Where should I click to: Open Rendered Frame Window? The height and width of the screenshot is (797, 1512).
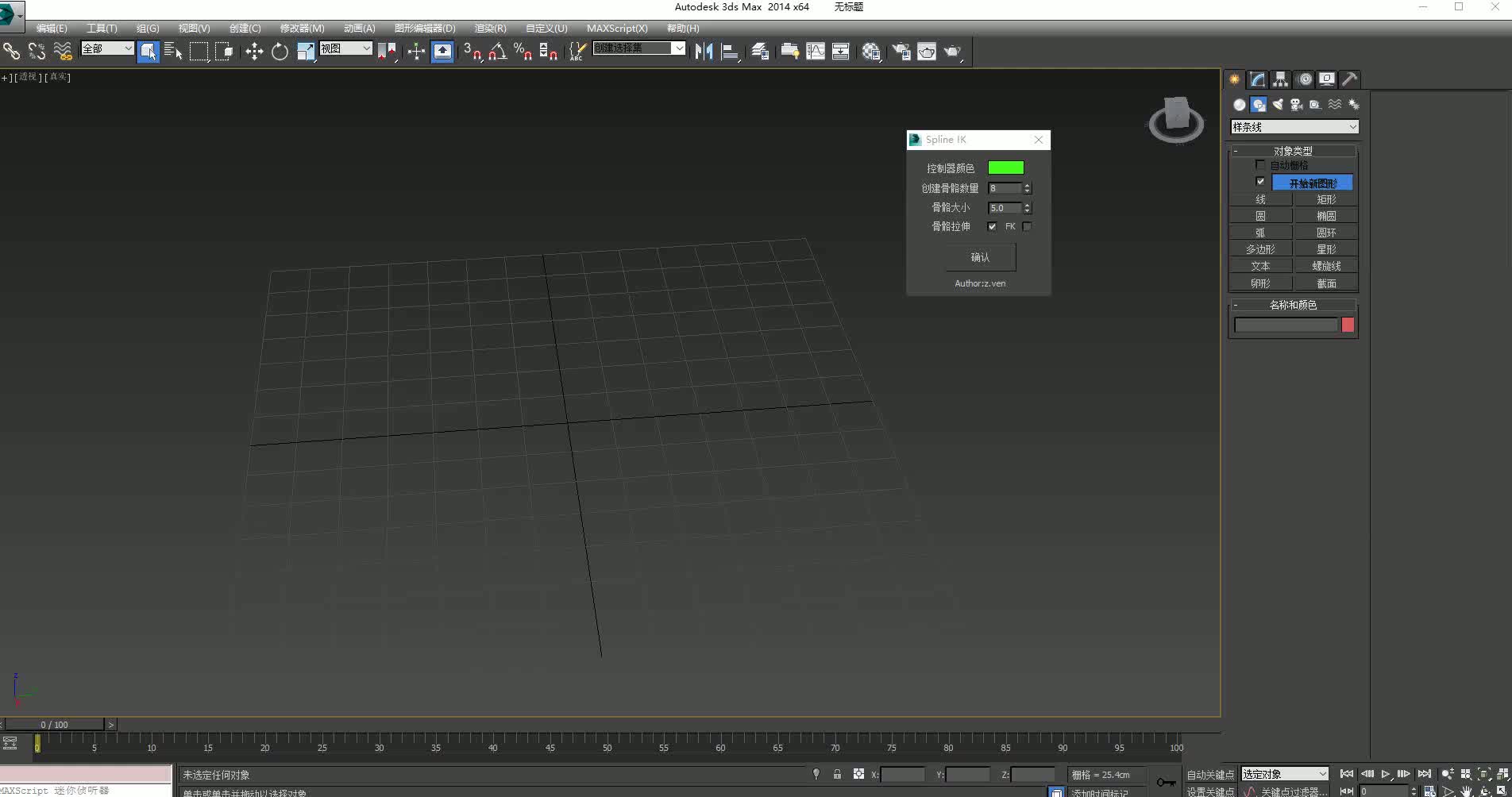(x=927, y=52)
